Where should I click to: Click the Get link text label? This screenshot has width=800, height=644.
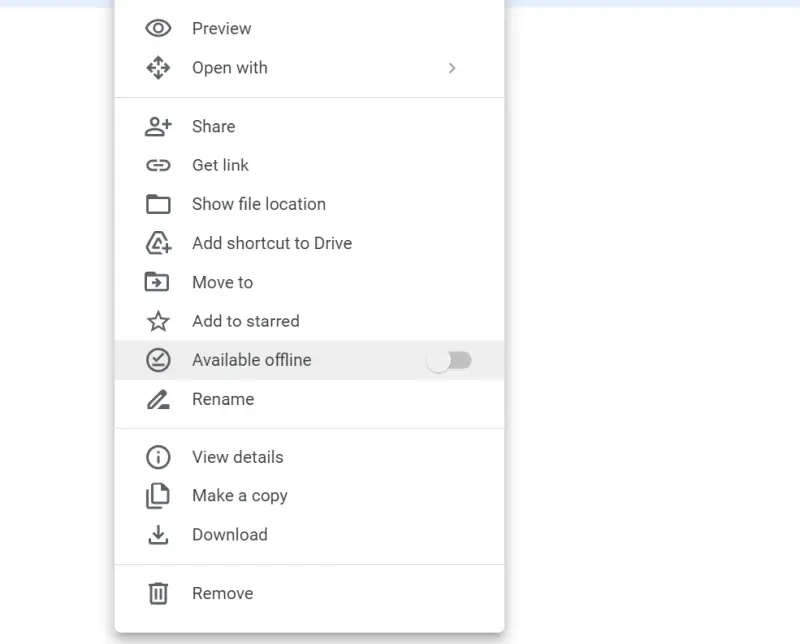[x=220, y=166]
